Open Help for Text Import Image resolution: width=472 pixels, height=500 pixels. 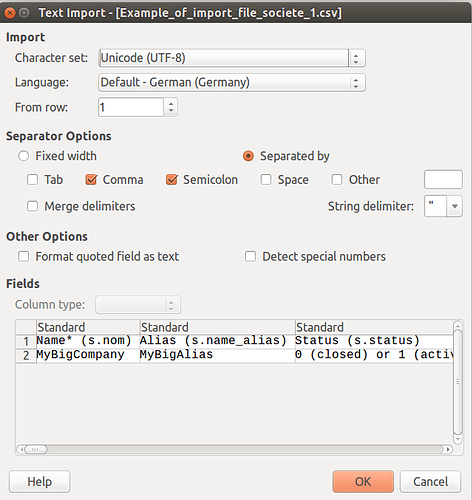[x=39, y=482]
